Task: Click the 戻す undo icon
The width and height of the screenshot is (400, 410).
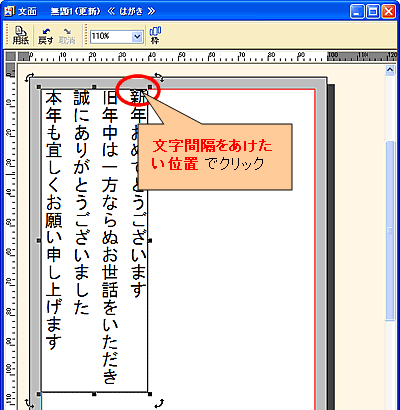Action: (x=45, y=36)
